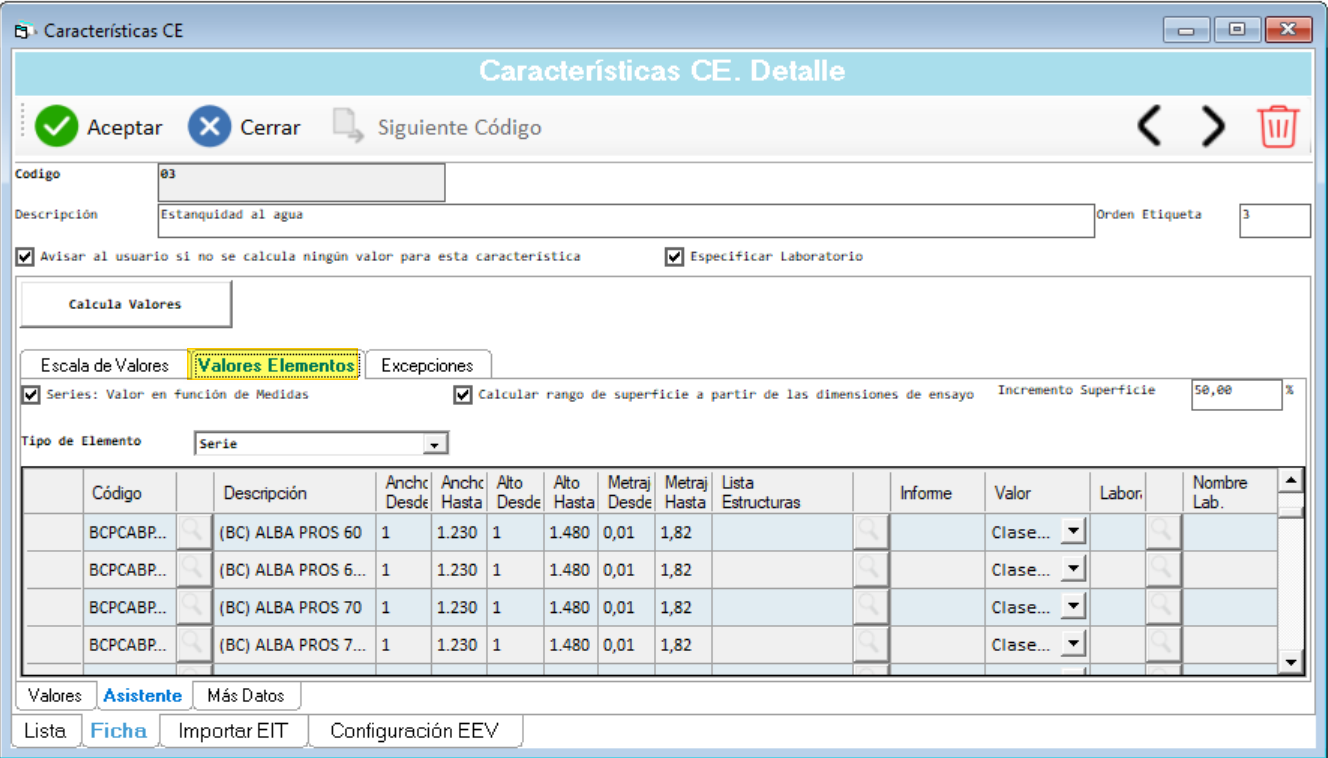Delete record using red trash icon
Screen dimensions: 1328x758
pyautogui.click(x=1278, y=127)
